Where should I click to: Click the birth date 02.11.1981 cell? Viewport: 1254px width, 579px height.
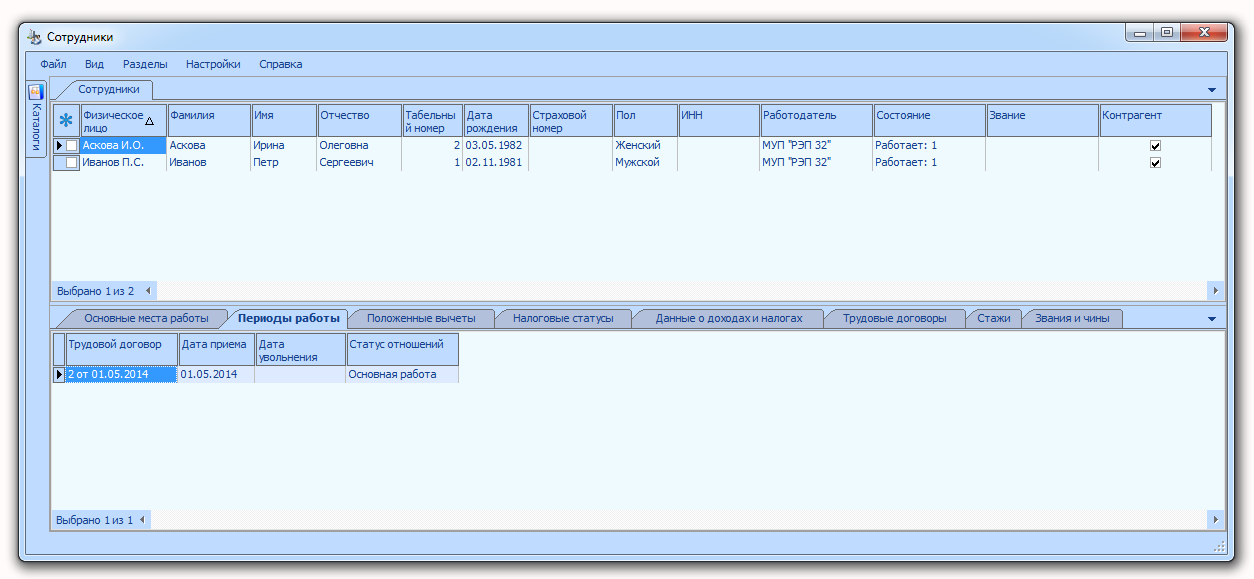(x=496, y=163)
